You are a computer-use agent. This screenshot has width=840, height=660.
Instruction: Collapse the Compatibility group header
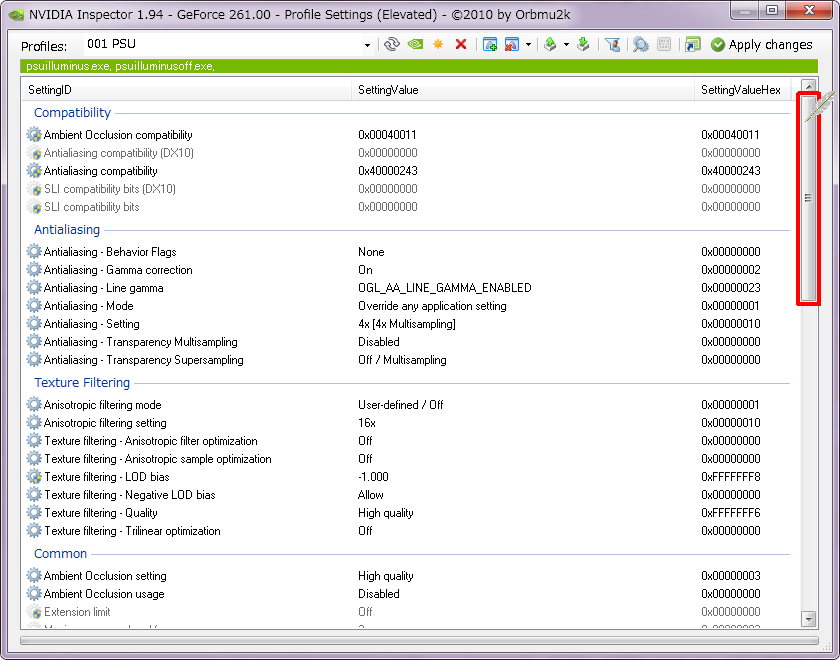click(x=72, y=112)
